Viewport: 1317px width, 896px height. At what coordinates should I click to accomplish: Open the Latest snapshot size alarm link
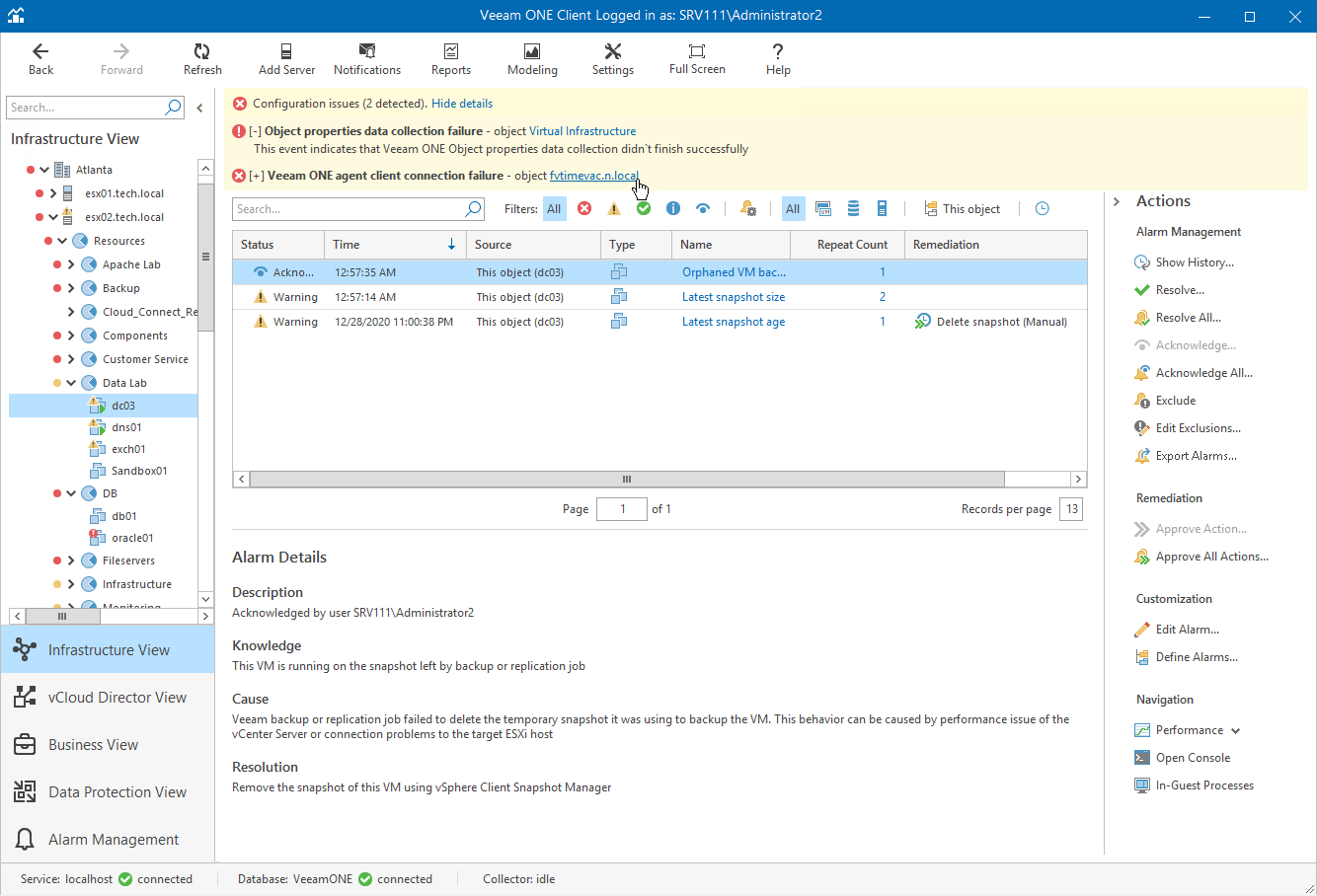[x=734, y=297]
